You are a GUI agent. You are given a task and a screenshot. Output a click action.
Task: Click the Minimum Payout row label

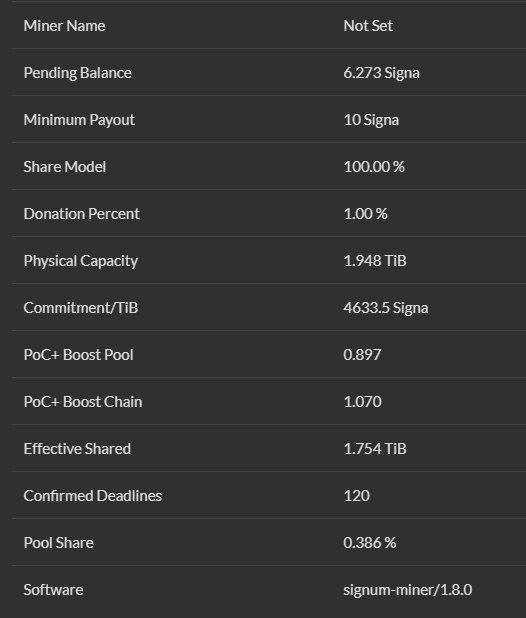pos(79,120)
